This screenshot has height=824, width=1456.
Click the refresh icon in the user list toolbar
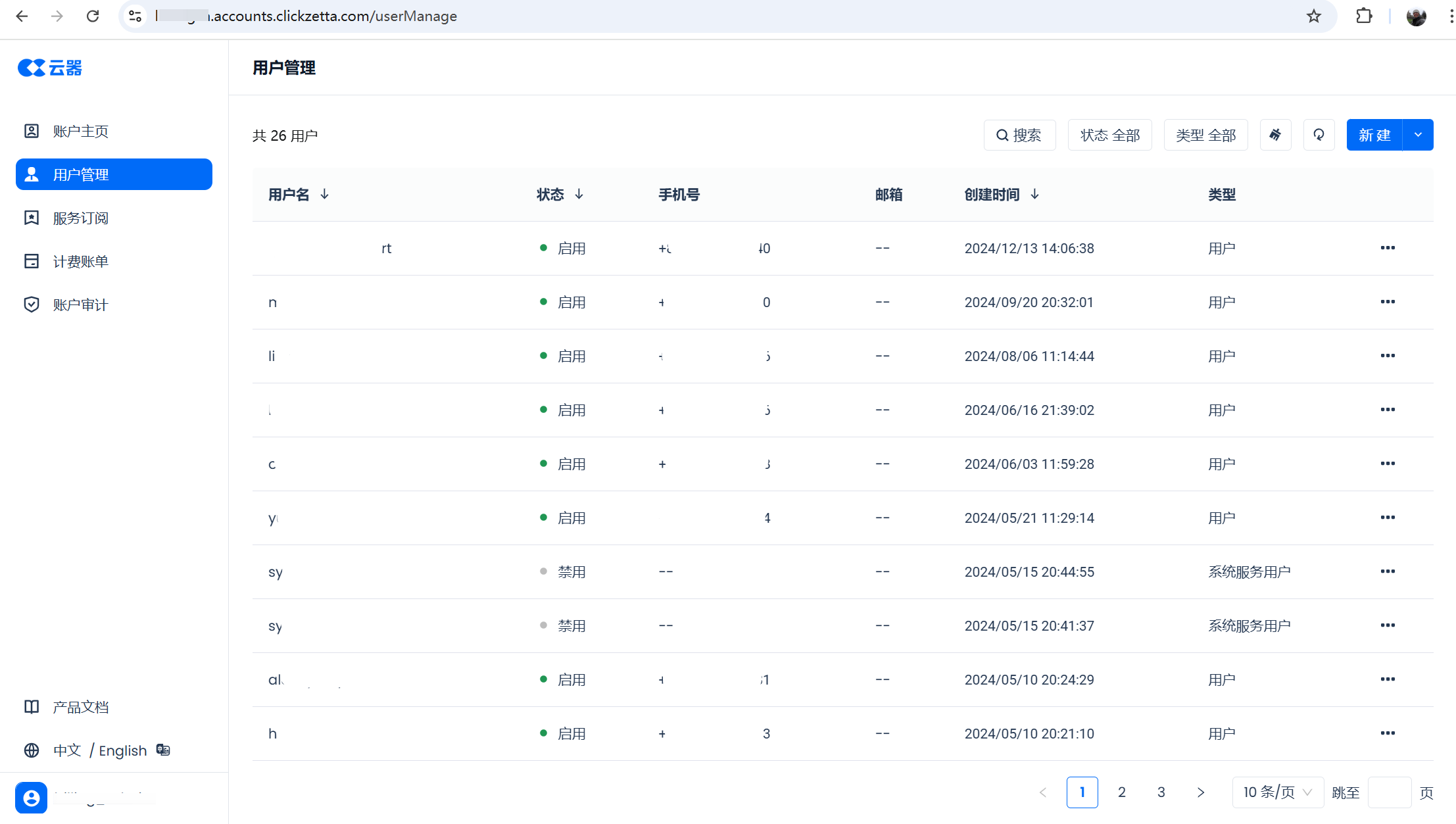pyautogui.click(x=1319, y=135)
